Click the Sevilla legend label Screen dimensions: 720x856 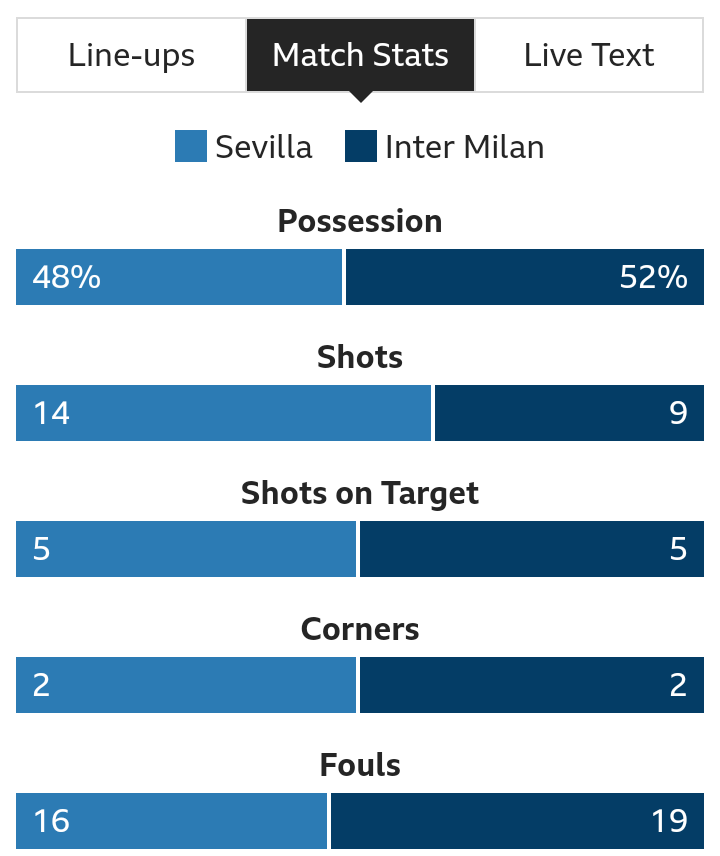tap(264, 147)
